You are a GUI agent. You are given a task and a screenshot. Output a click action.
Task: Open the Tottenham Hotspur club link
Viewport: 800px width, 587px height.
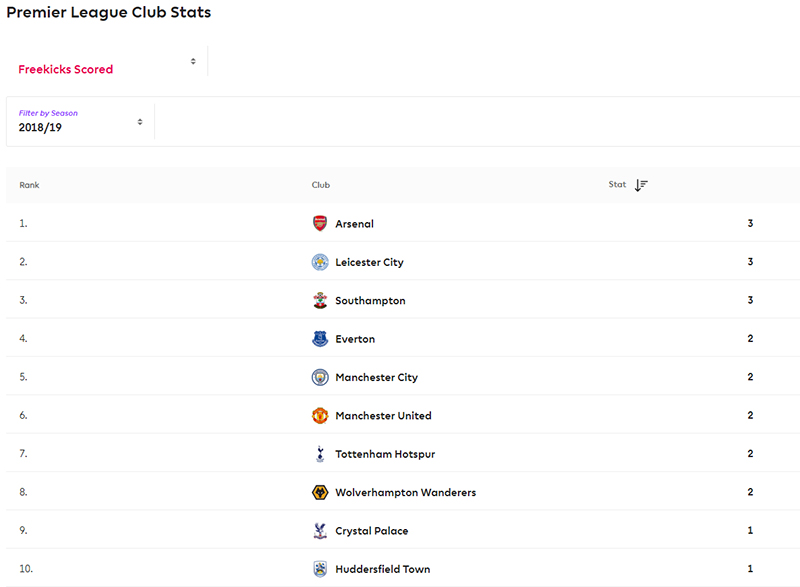pyautogui.click(x=385, y=454)
